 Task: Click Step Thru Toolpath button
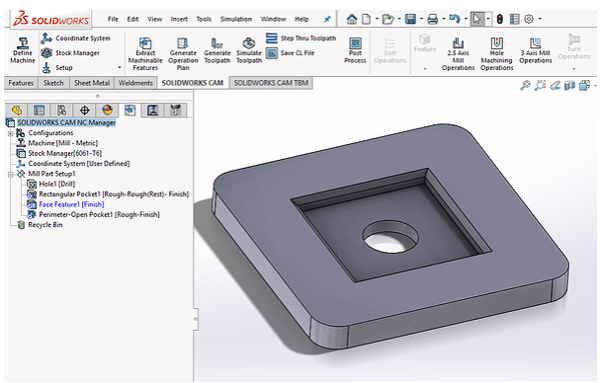pyautogui.click(x=301, y=38)
